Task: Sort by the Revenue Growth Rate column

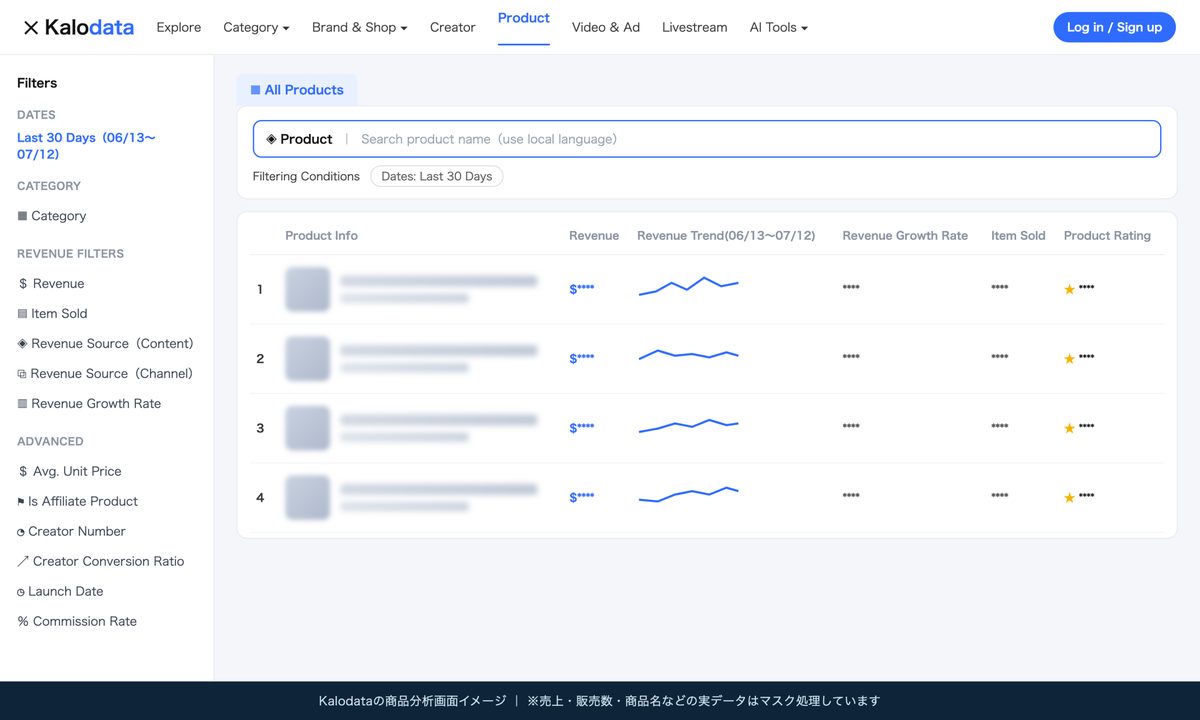Action: [x=905, y=236]
